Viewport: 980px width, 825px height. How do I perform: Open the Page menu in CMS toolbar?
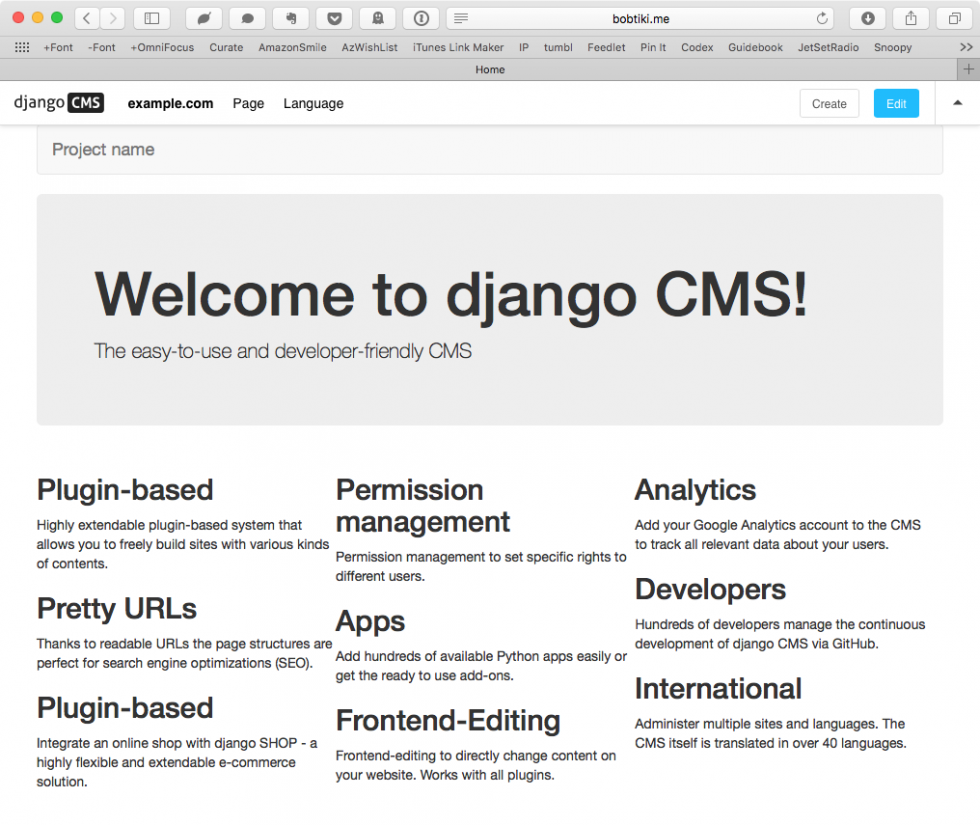[248, 104]
